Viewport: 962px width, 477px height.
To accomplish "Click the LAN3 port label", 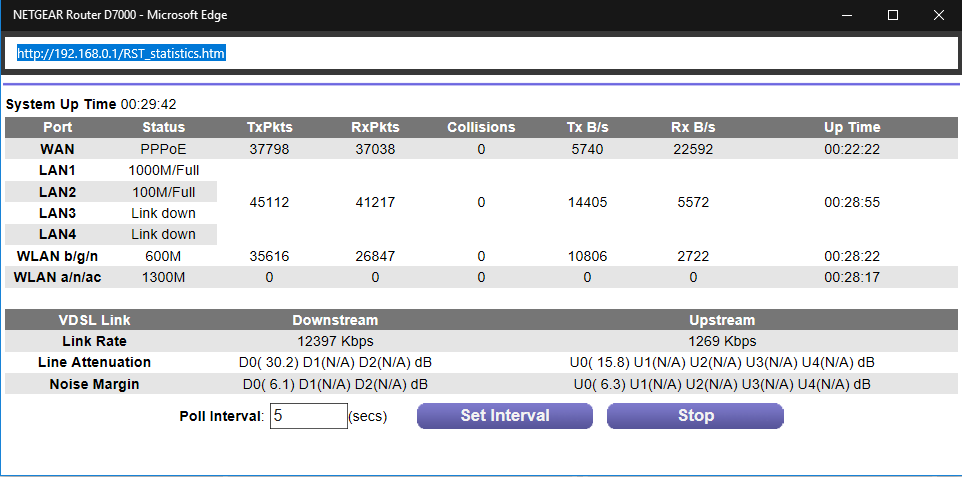I will (58, 213).
